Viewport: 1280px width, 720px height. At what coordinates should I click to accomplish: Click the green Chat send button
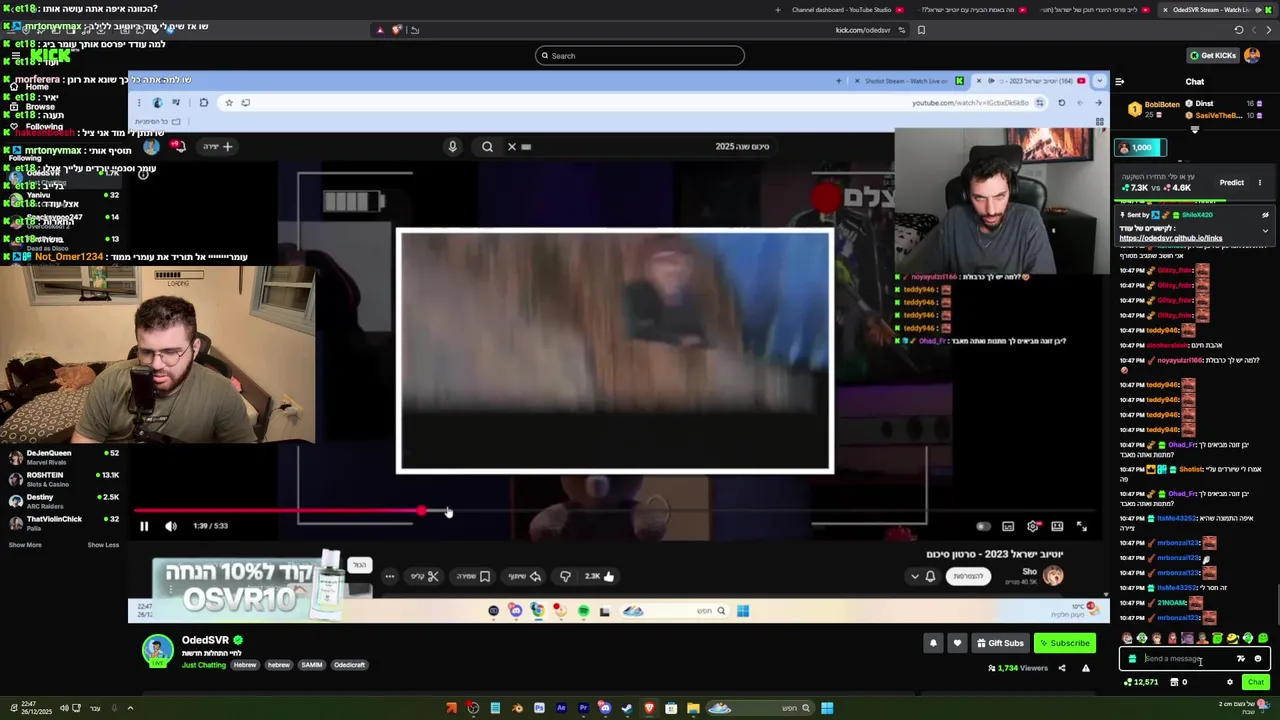[x=1255, y=682]
